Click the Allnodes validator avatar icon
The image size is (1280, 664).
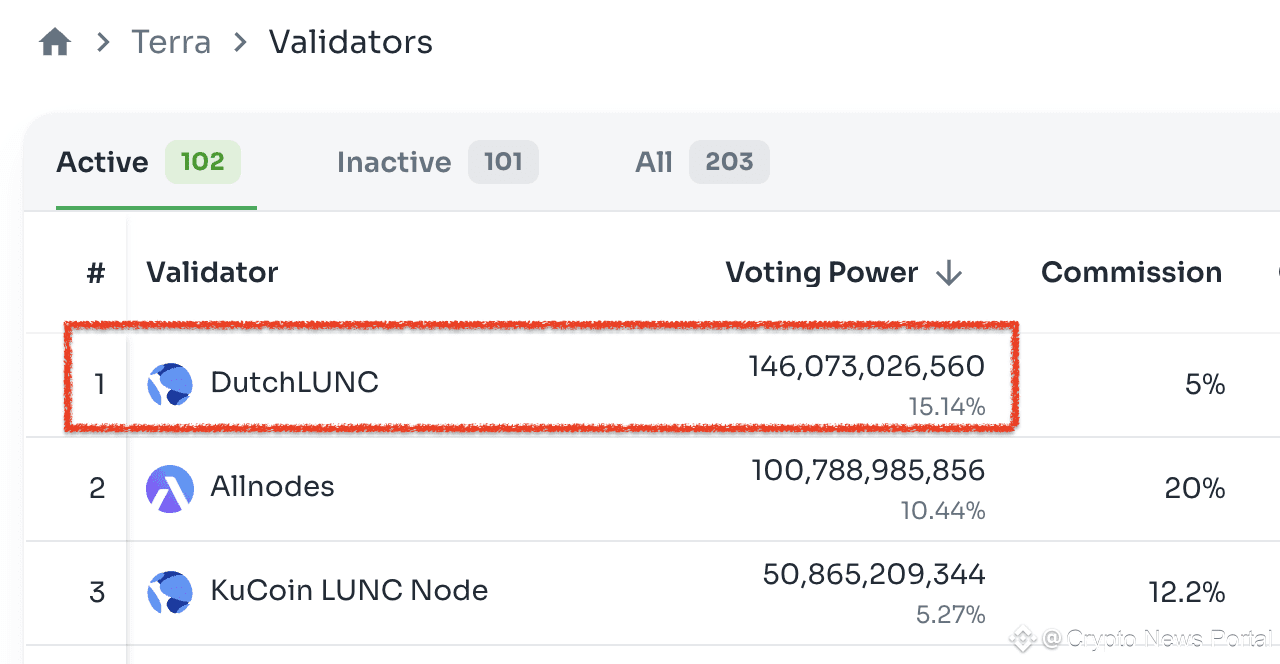170,488
